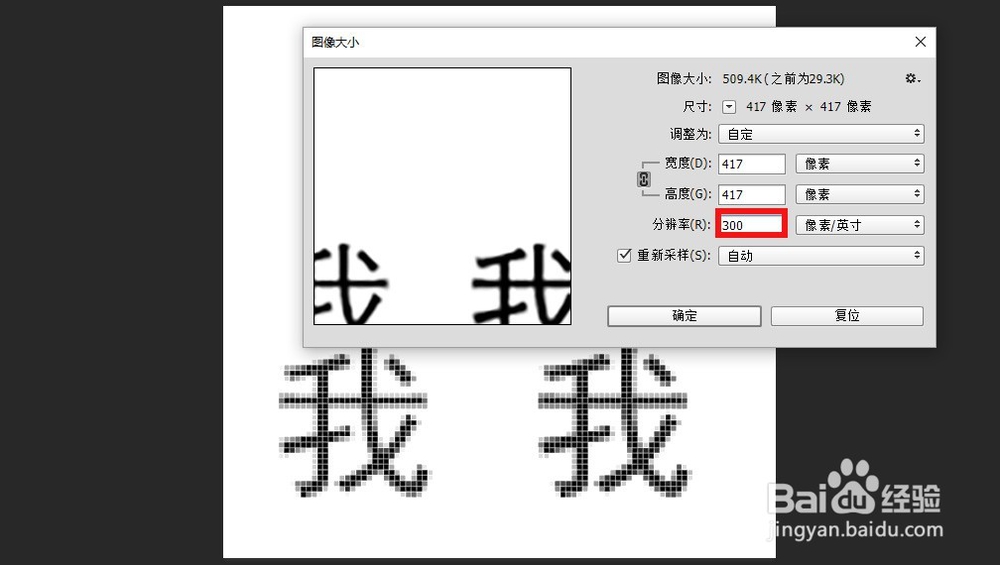1000x565 pixels.
Task: Confirm with the 确定 button
Action: pyautogui.click(x=684, y=316)
